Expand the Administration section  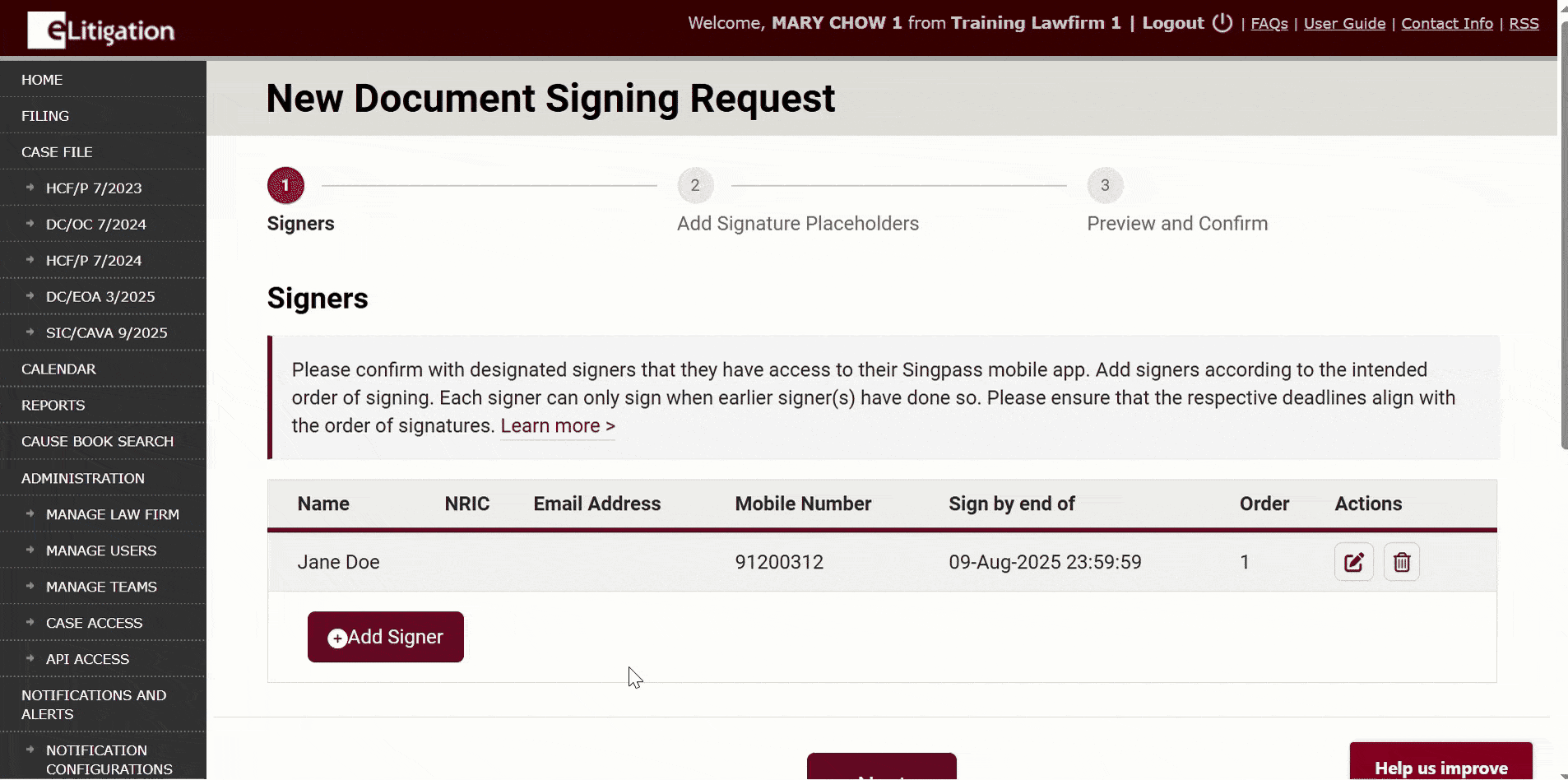[83, 478]
